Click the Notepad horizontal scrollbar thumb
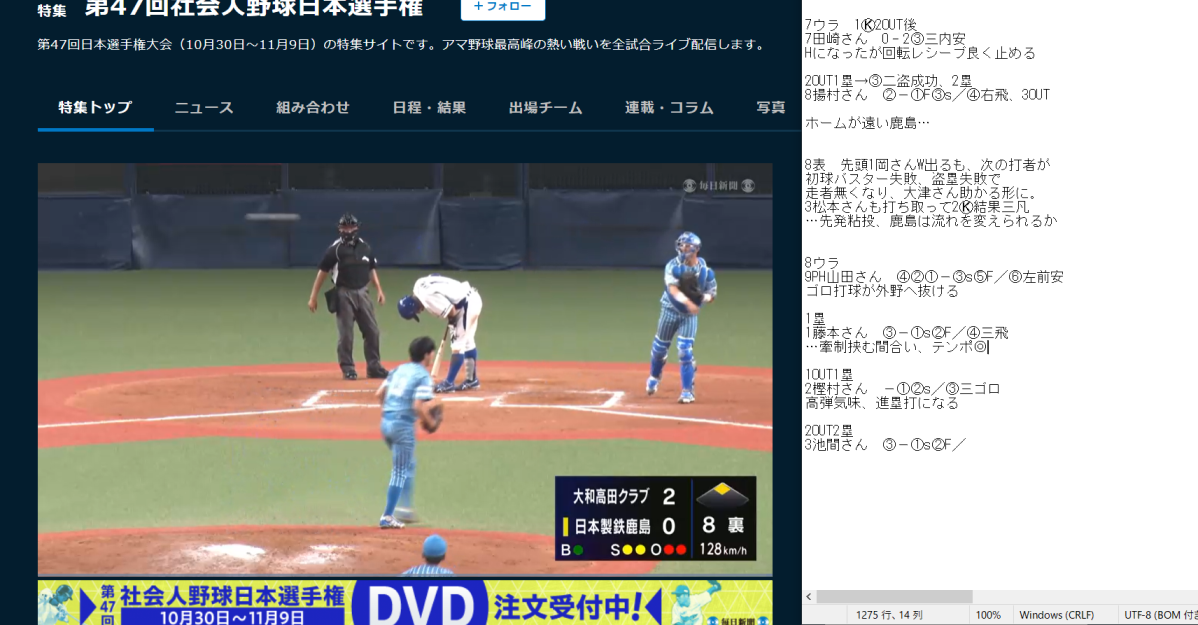Screen dimensions: 1198x625 [x=894, y=597]
